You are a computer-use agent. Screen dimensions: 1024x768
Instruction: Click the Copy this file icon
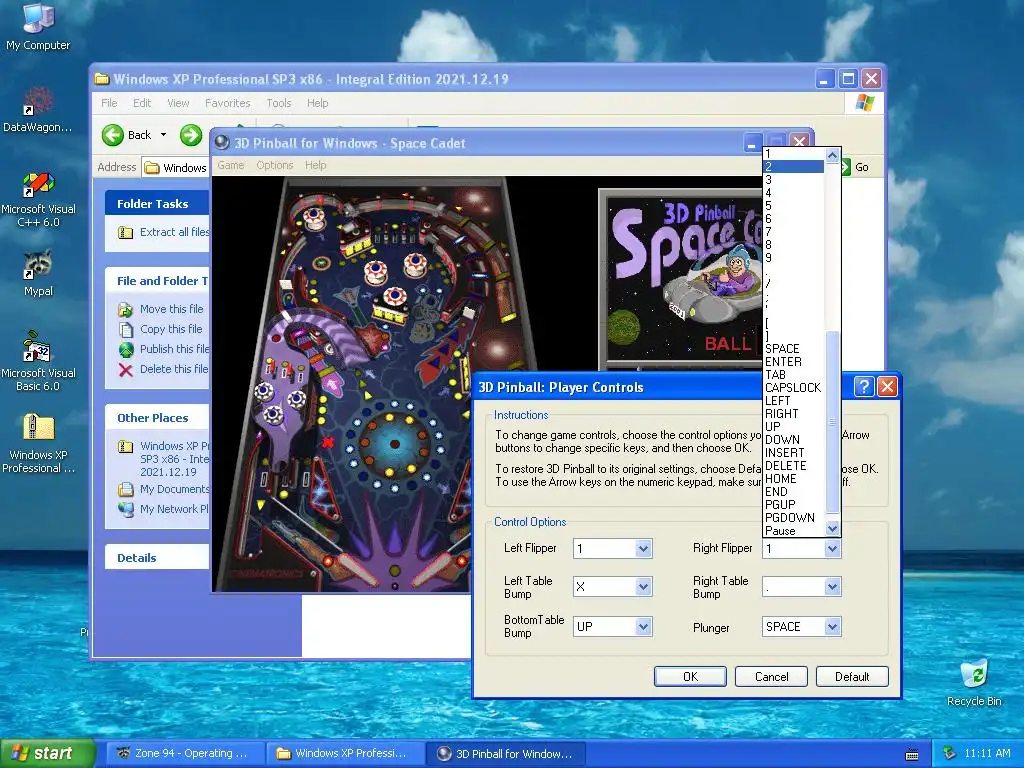point(125,329)
